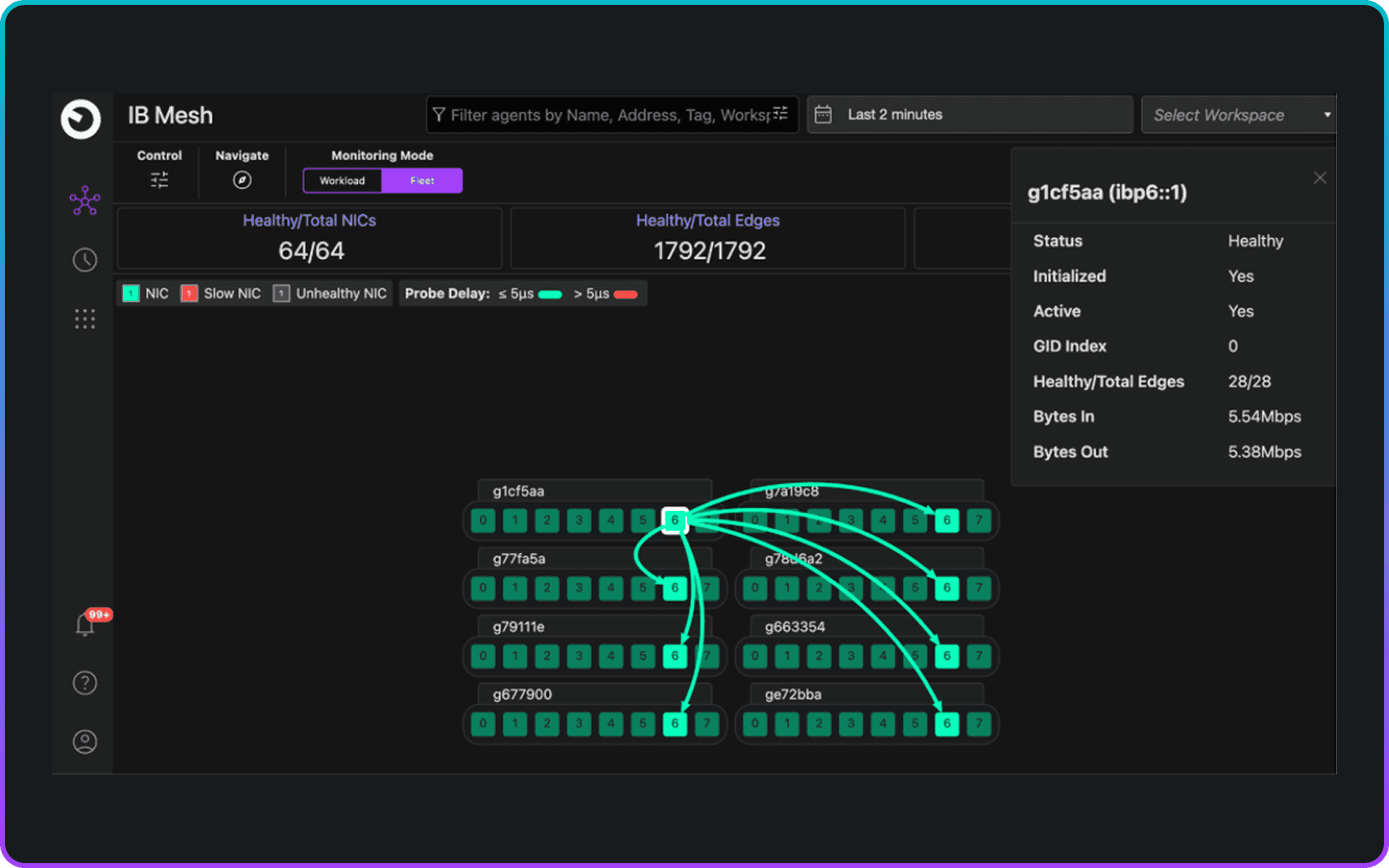Select NIC 6 on g663354

pyautogui.click(x=947, y=656)
